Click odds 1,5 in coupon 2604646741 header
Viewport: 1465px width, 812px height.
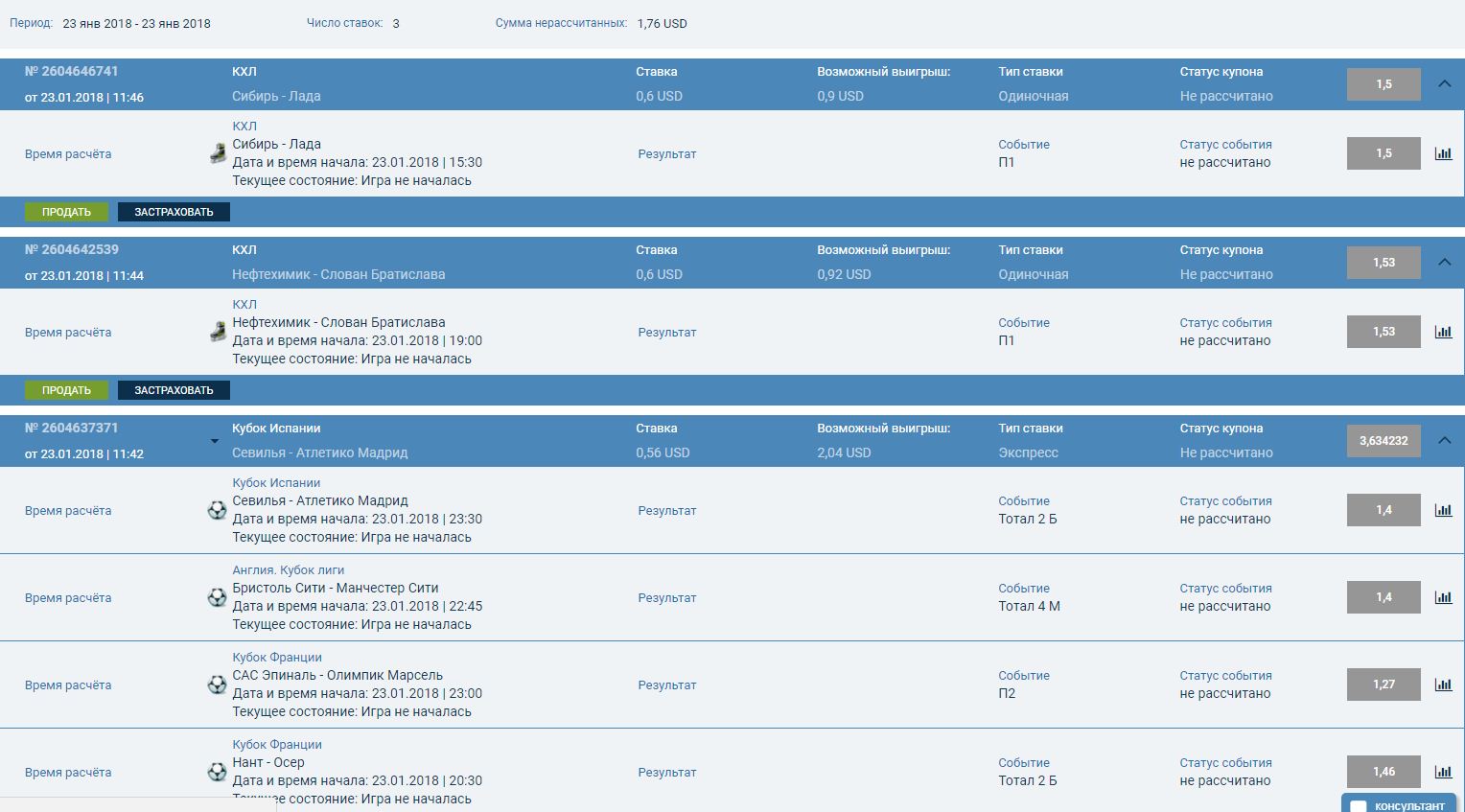pyautogui.click(x=1384, y=84)
